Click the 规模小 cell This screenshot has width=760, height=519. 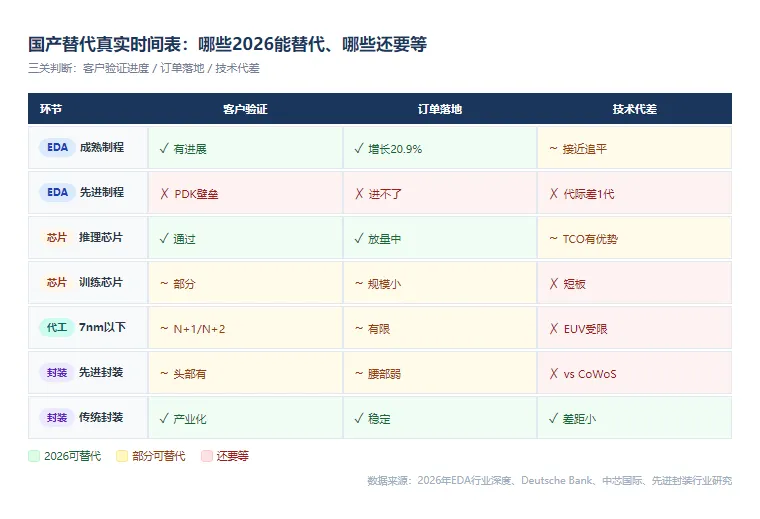click(x=440, y=283)
